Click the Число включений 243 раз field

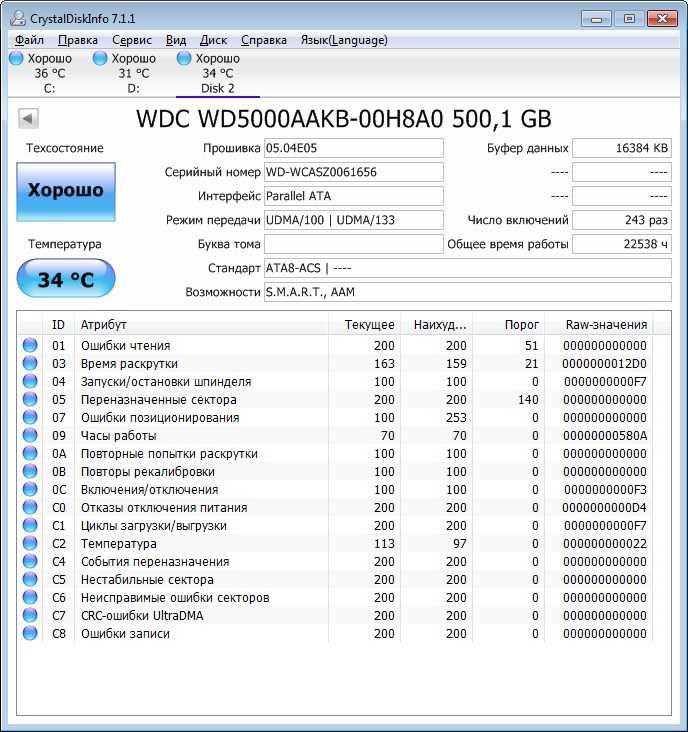pyautogui.click(x=622, y=220)
